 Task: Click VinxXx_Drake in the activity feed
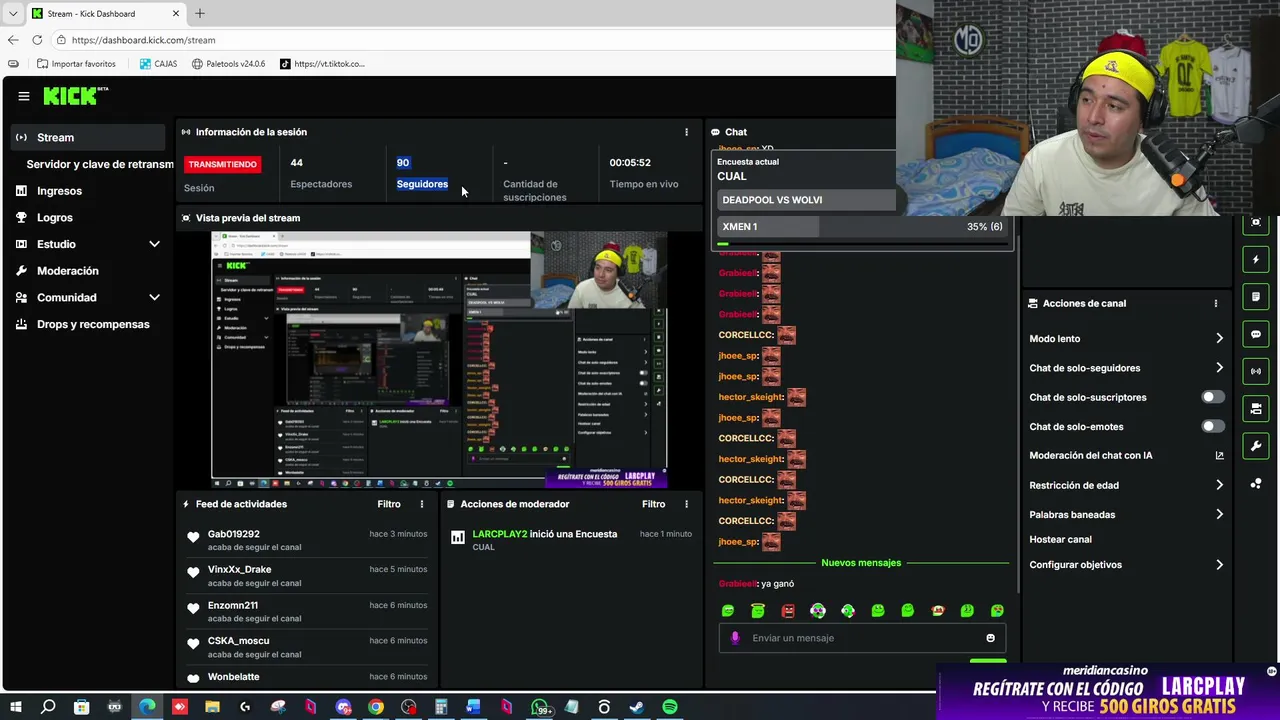pos(240,569)
